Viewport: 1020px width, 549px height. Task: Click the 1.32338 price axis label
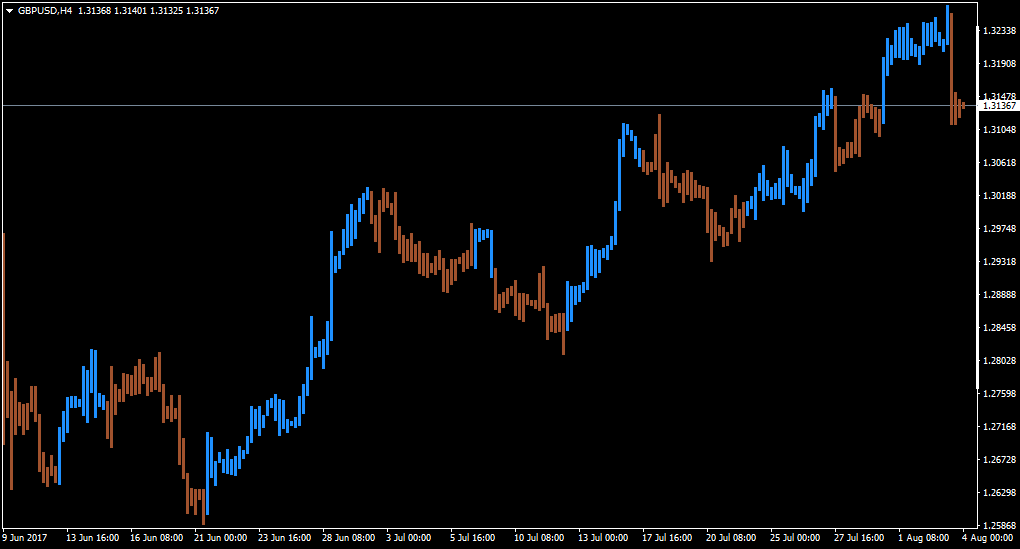[999, 31]
